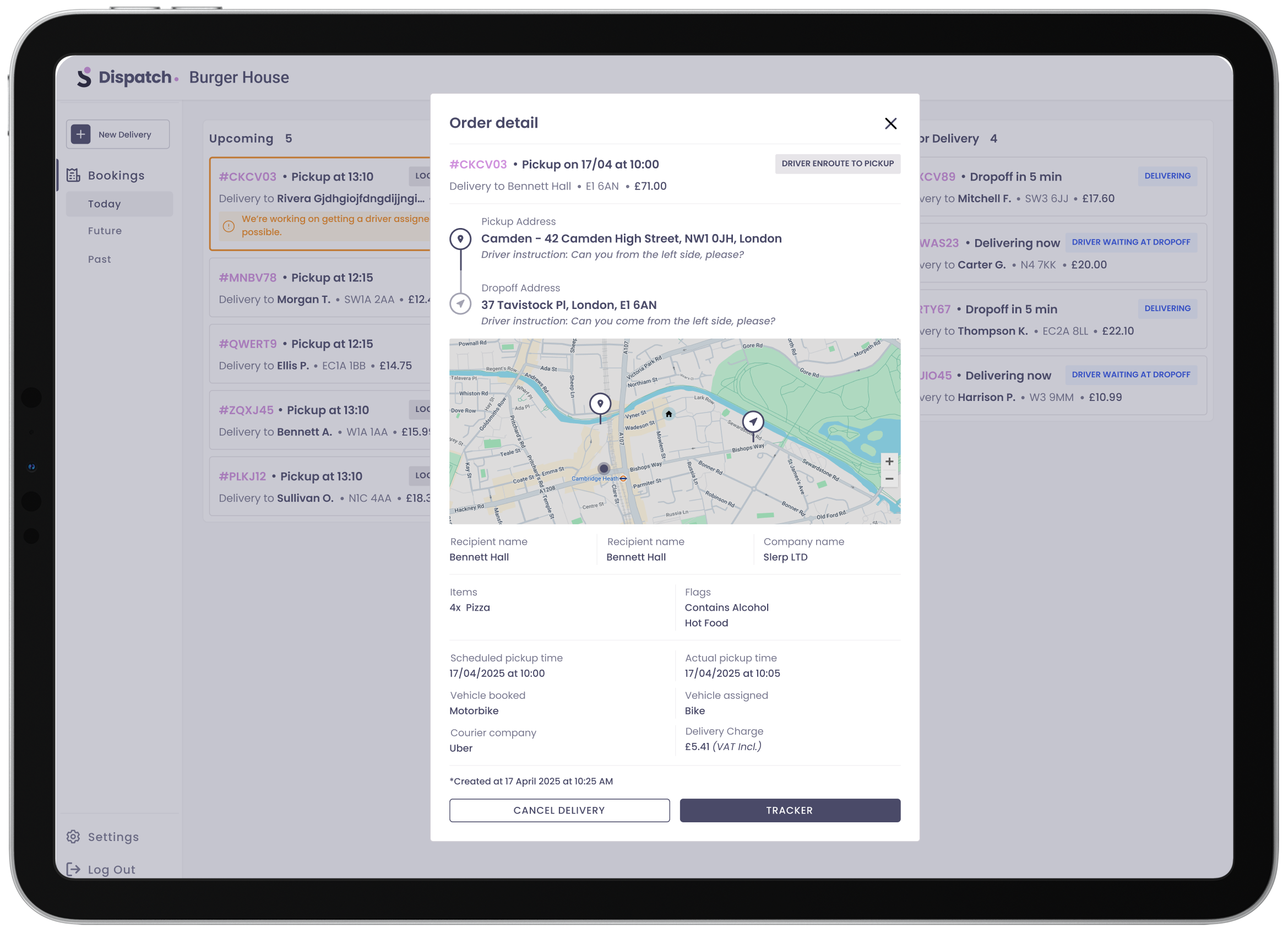Click the #CKCV03 order ID link

[x=477, y=165]
